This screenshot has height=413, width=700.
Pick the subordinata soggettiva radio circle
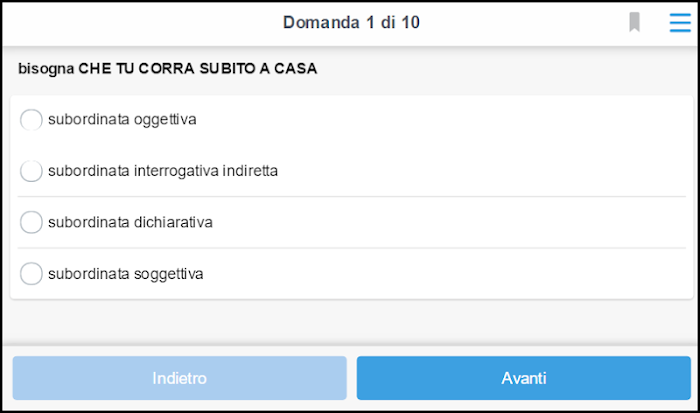31,273
